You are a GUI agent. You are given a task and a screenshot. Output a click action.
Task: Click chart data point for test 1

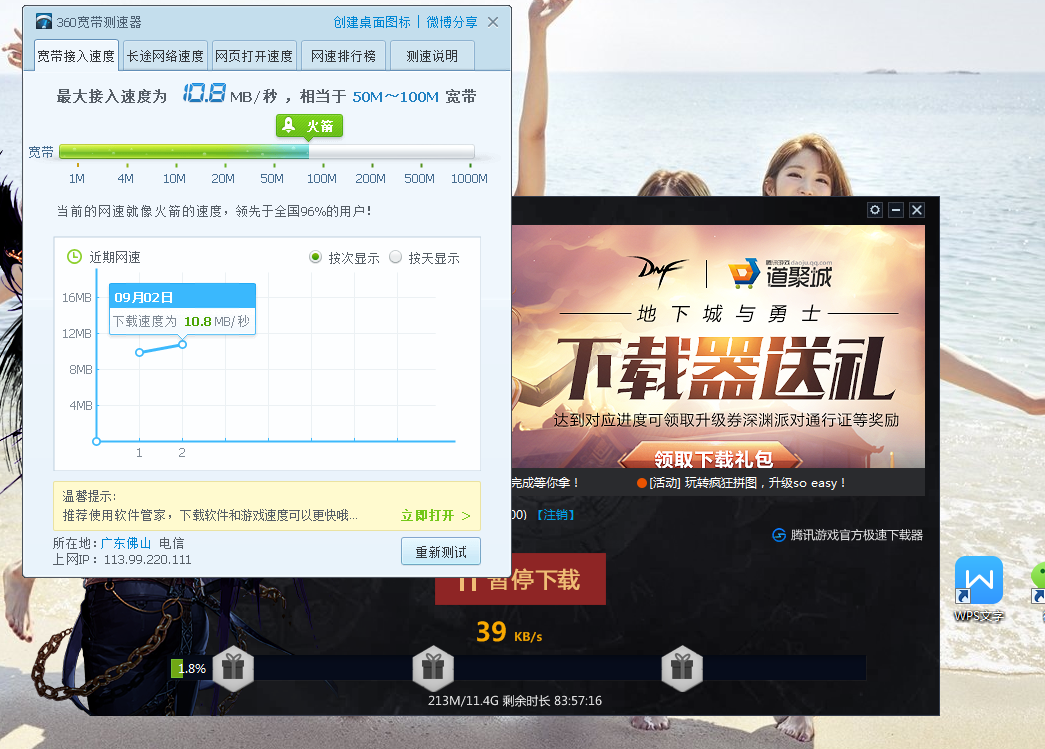139,353
